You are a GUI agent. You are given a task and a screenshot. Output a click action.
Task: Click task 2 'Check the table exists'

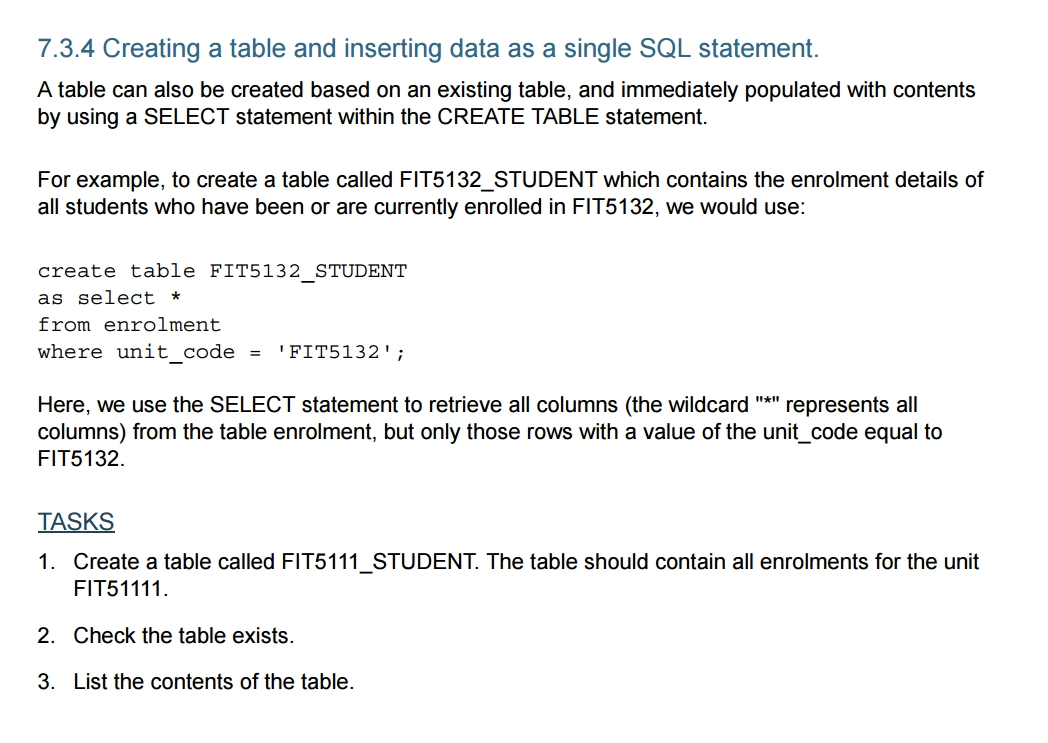(166, 635)
